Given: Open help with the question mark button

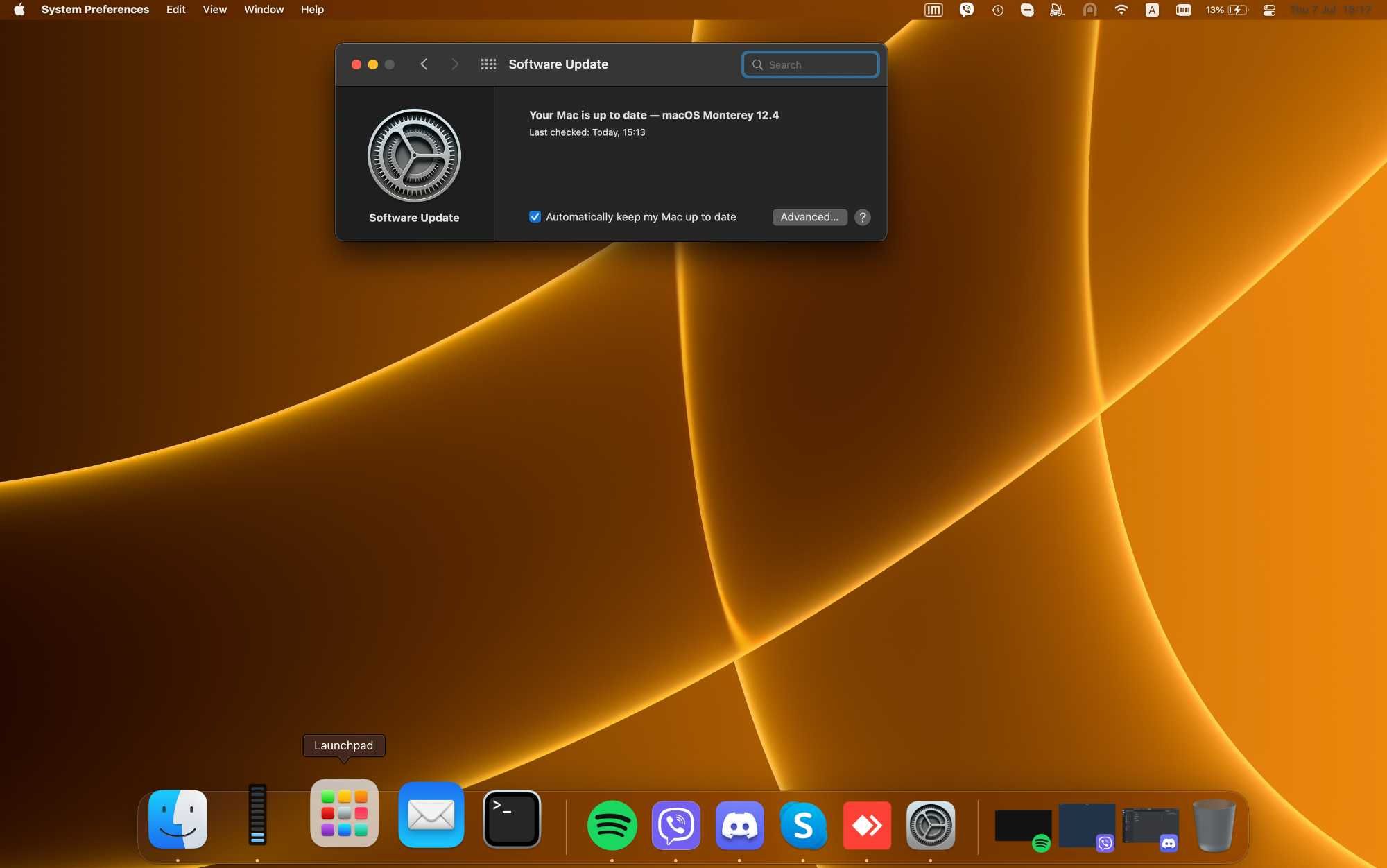Looking at the screenshot, I should pos(863,217).
